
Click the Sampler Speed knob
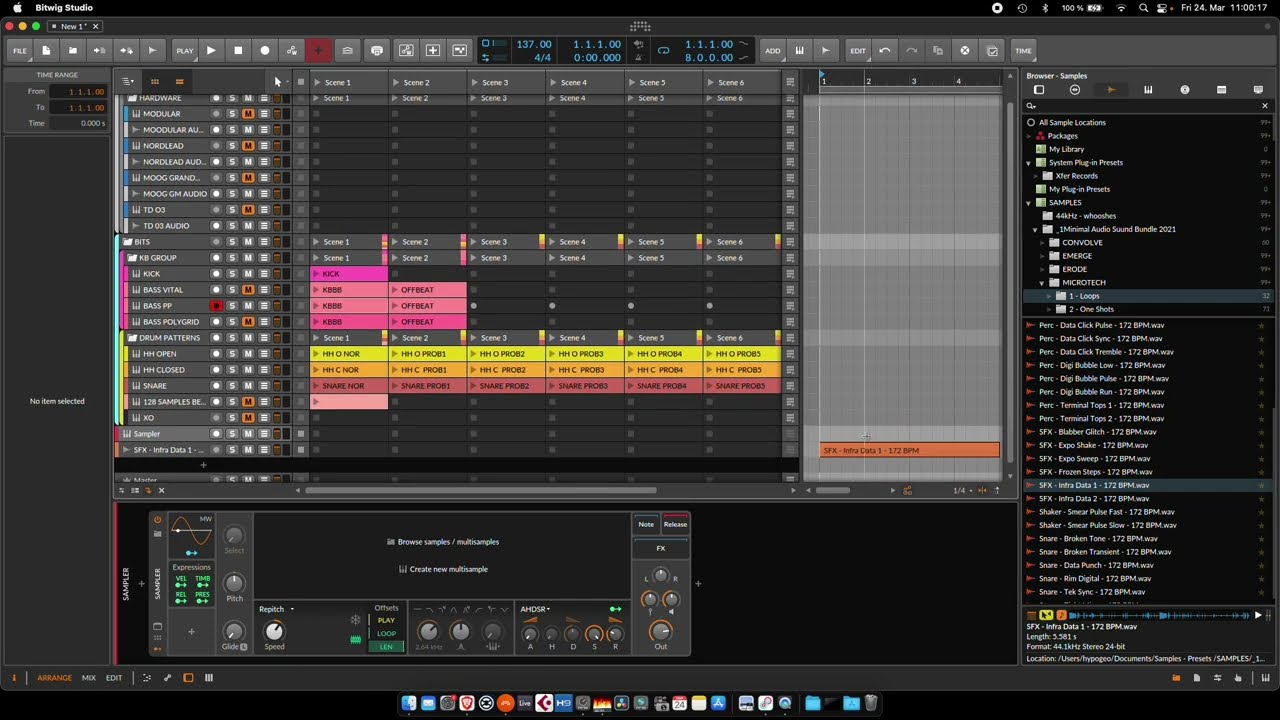pos(274,631)
